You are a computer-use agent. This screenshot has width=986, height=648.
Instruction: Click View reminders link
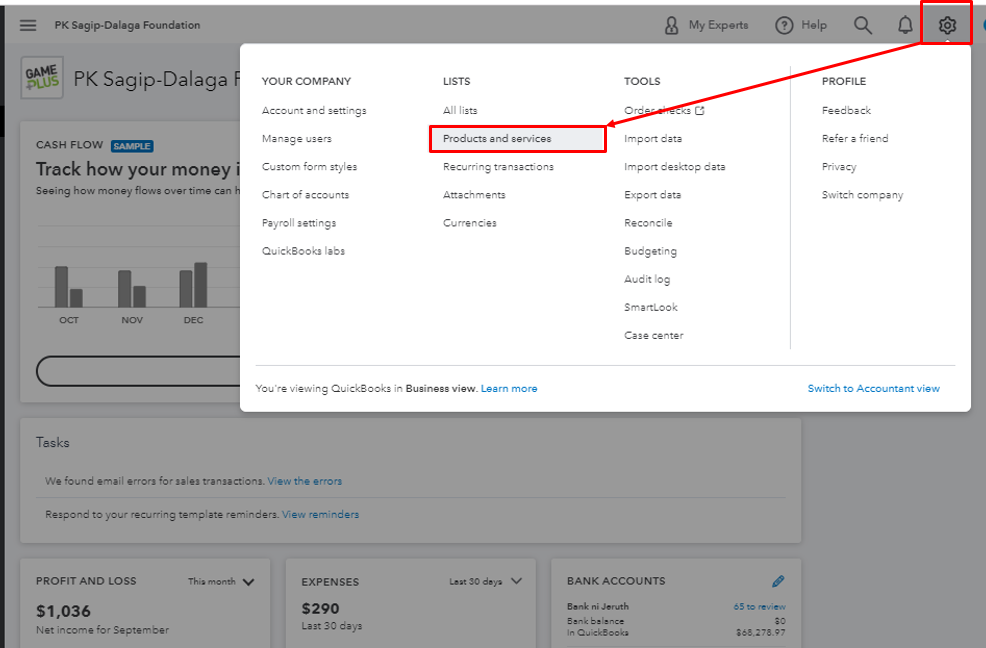[x=320, y=514]
